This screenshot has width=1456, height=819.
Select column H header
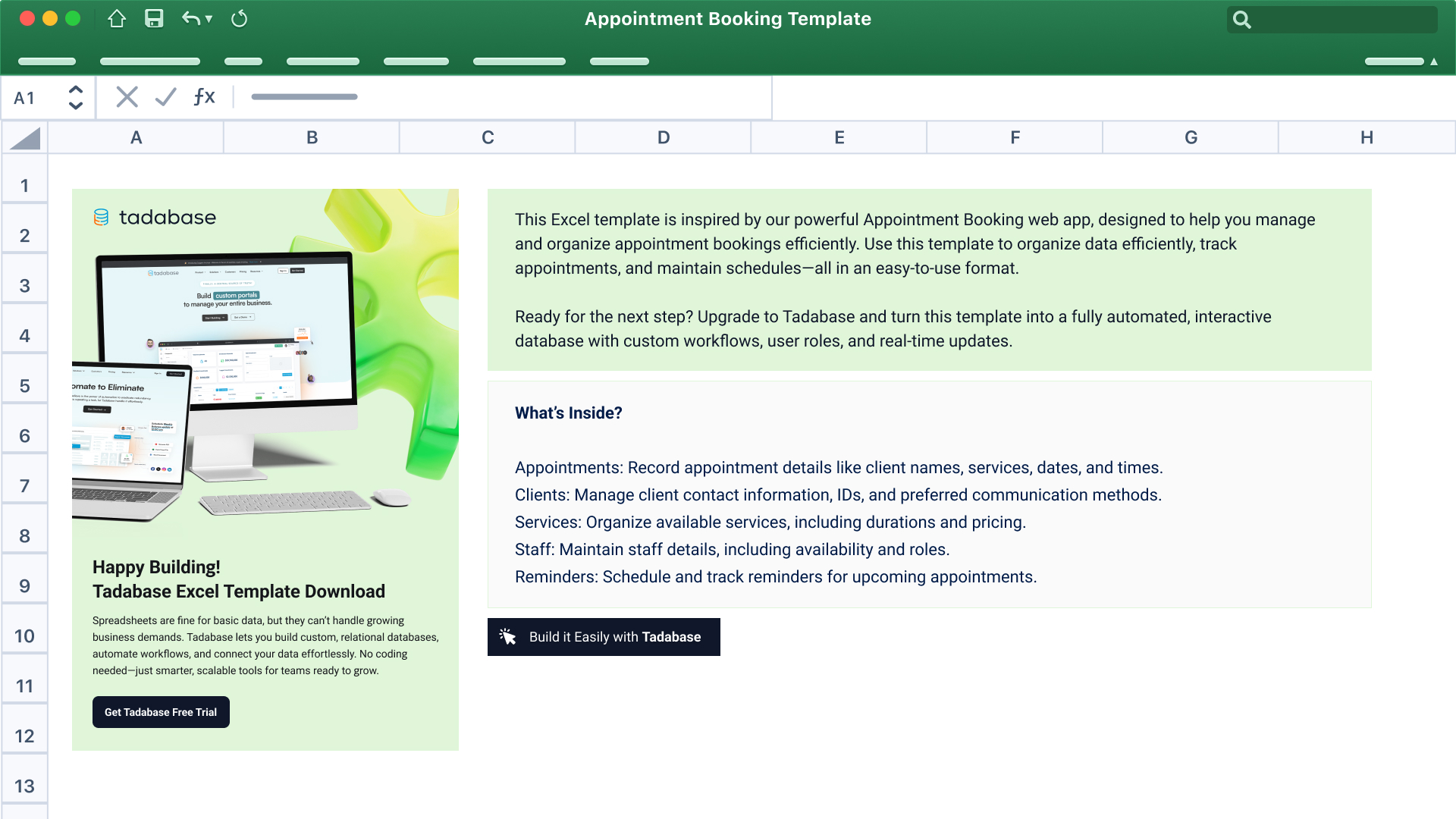(1367, 137)
